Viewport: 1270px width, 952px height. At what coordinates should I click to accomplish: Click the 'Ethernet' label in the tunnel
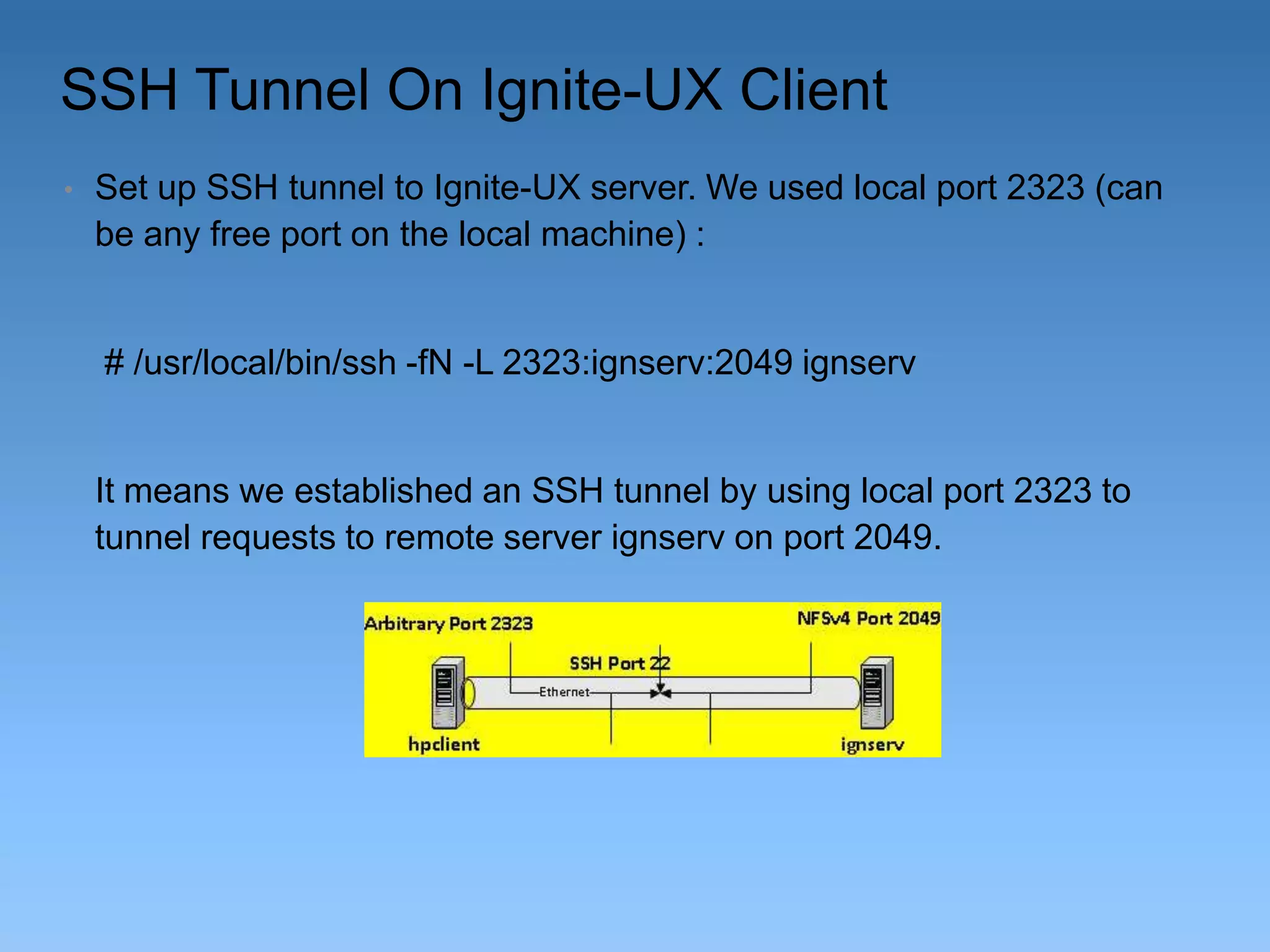pyautogui.click(x=564, y=692)
